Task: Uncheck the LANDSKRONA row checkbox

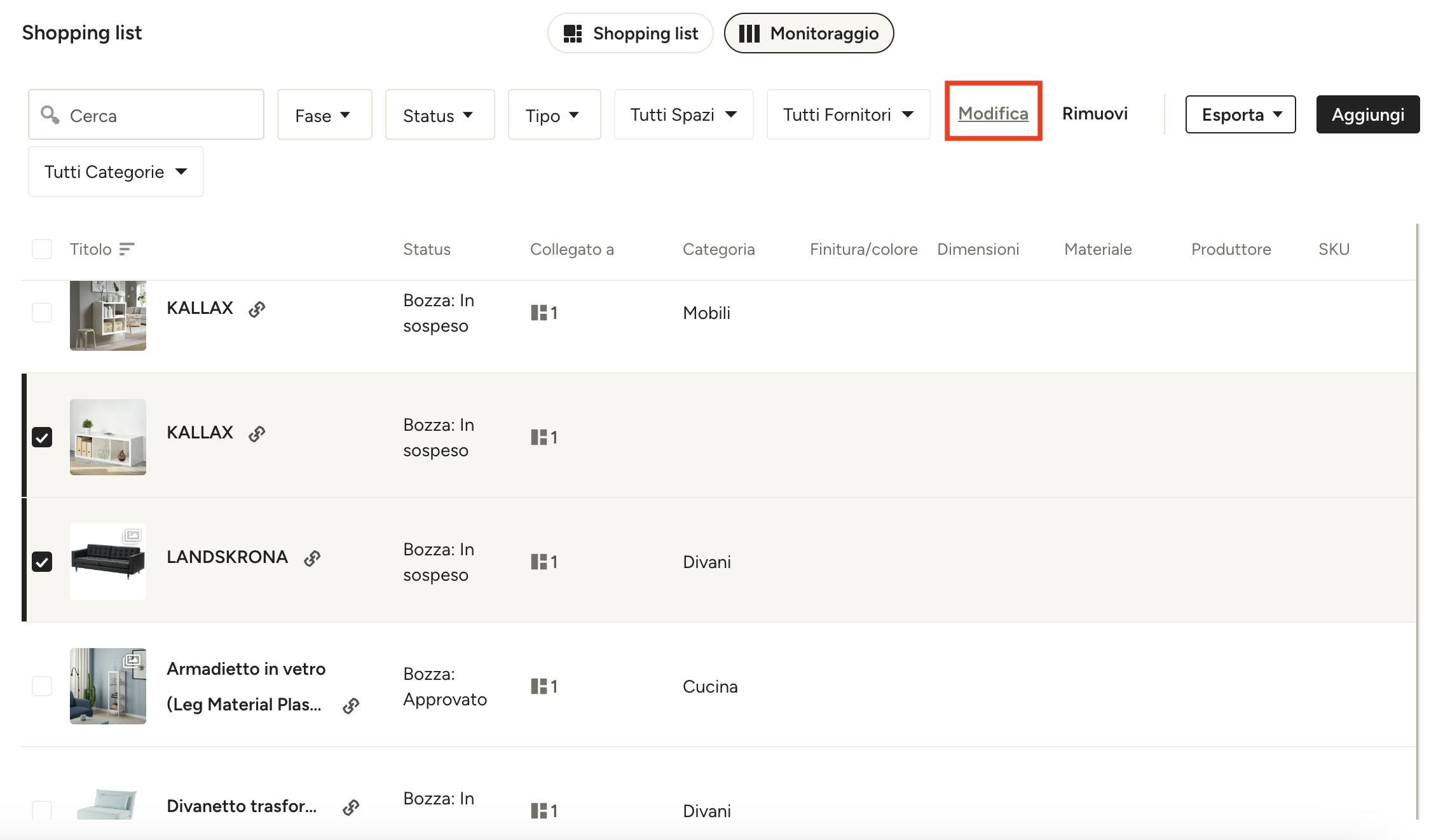Action: [42, 562]
